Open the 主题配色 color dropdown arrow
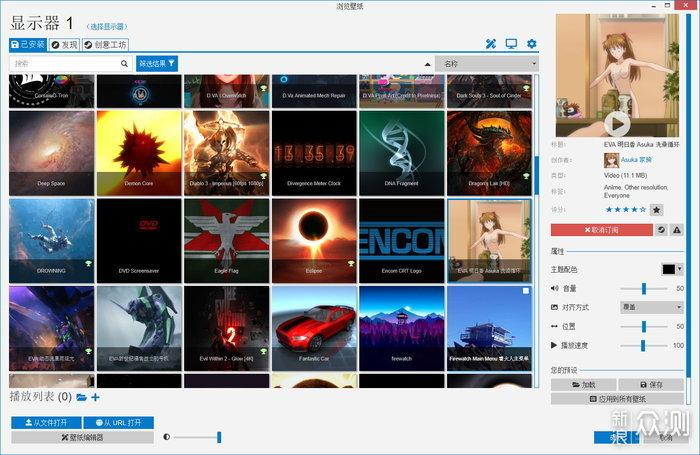This screenshot has height=455, width=700. point(680,269)
